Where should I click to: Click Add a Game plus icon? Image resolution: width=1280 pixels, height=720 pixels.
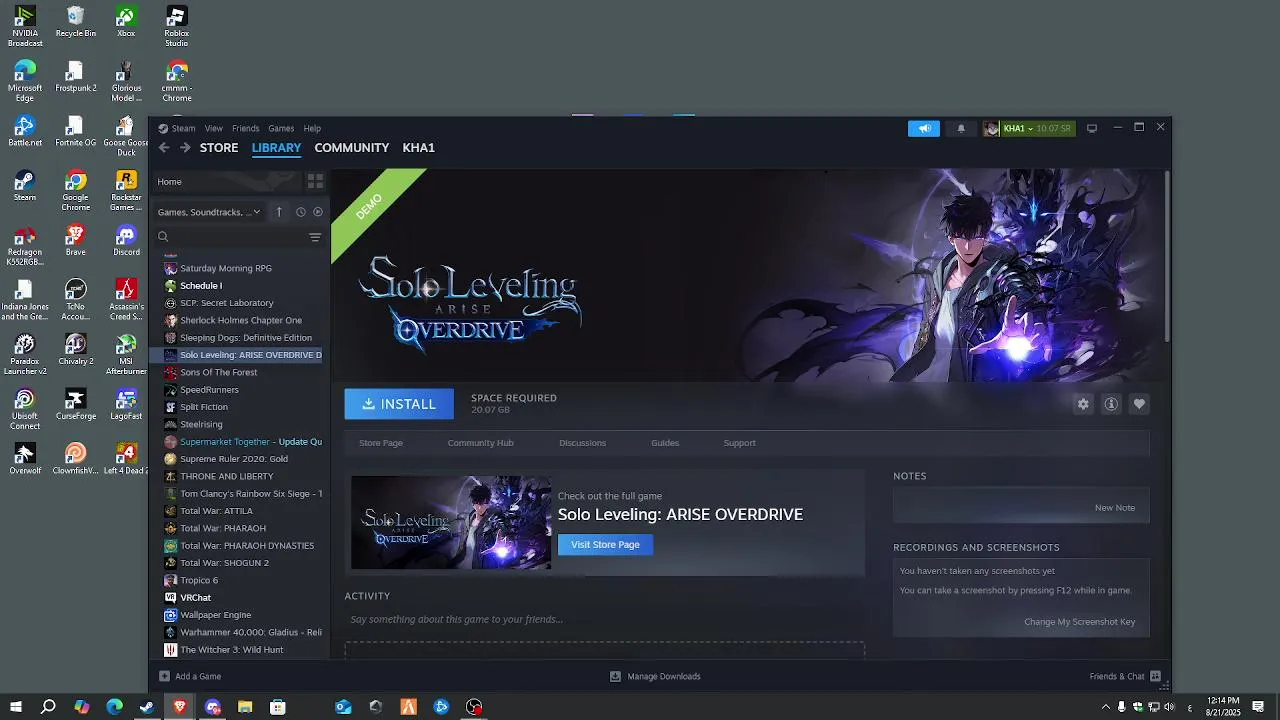[164, 676]
